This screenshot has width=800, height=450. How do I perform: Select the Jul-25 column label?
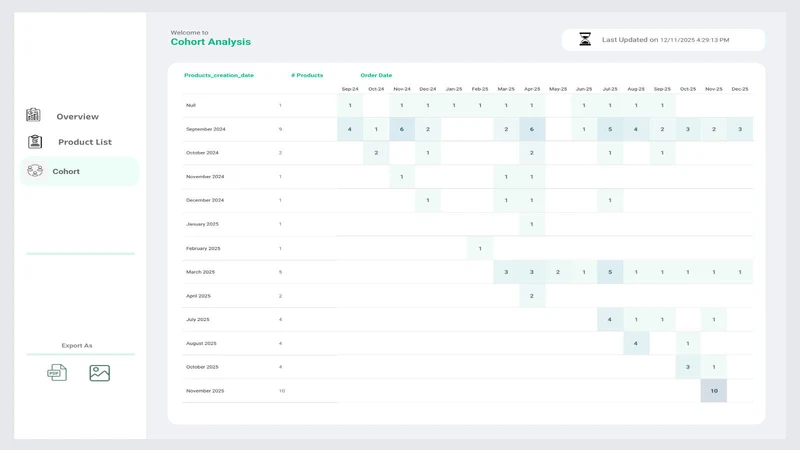click(610, 89)
